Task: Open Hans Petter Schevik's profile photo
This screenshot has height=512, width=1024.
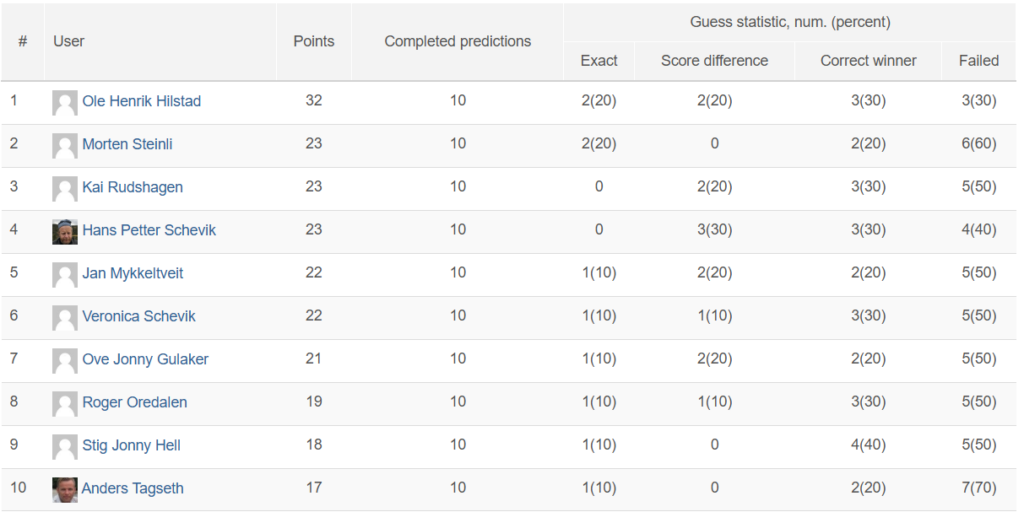Action: (x=65, y=232)
